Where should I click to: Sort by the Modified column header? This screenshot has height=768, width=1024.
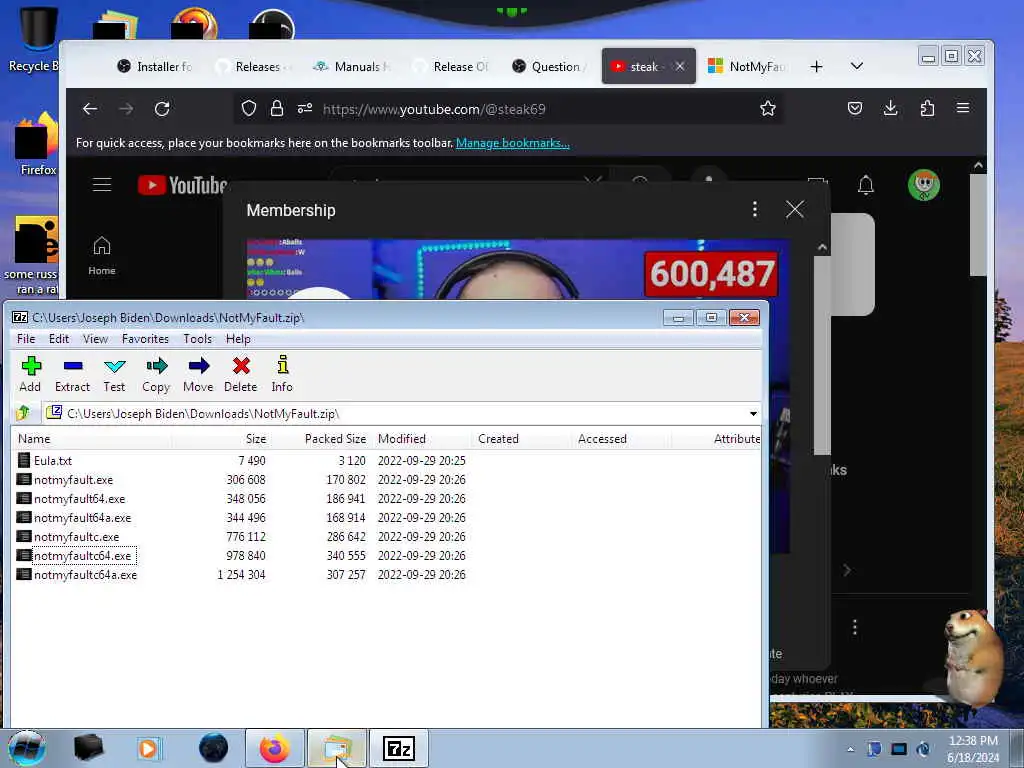coord(421,439)
